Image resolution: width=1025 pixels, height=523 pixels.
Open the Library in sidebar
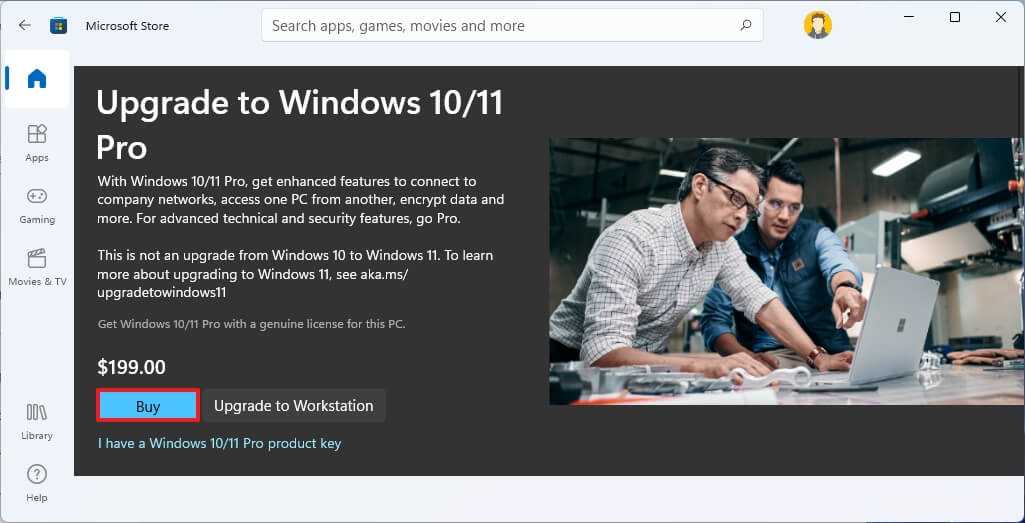click(x=37, y=420)
